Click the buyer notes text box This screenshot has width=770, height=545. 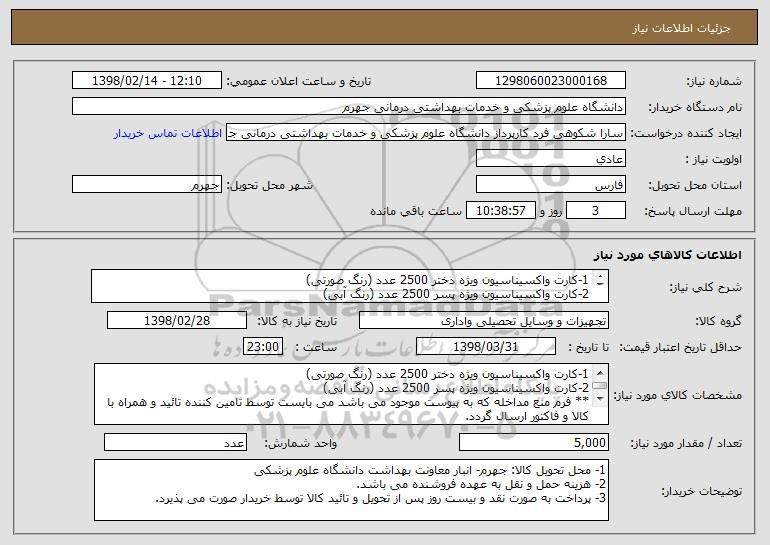tap(351, 490)
